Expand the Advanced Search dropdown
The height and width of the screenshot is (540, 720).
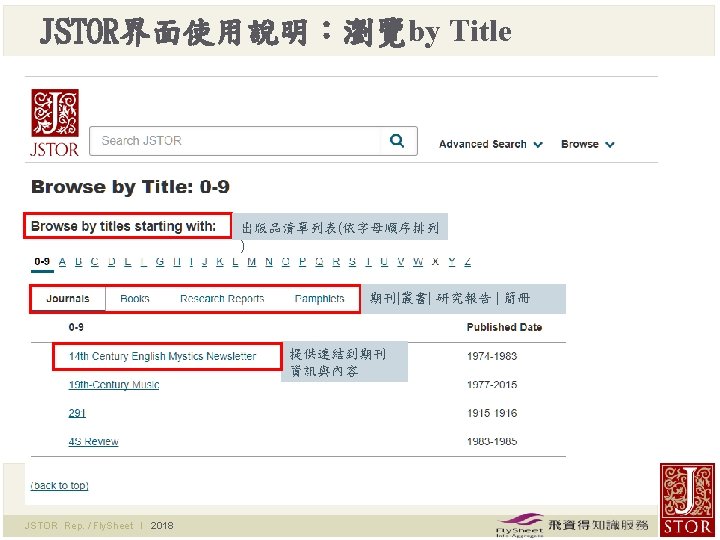tap(491, 144)
